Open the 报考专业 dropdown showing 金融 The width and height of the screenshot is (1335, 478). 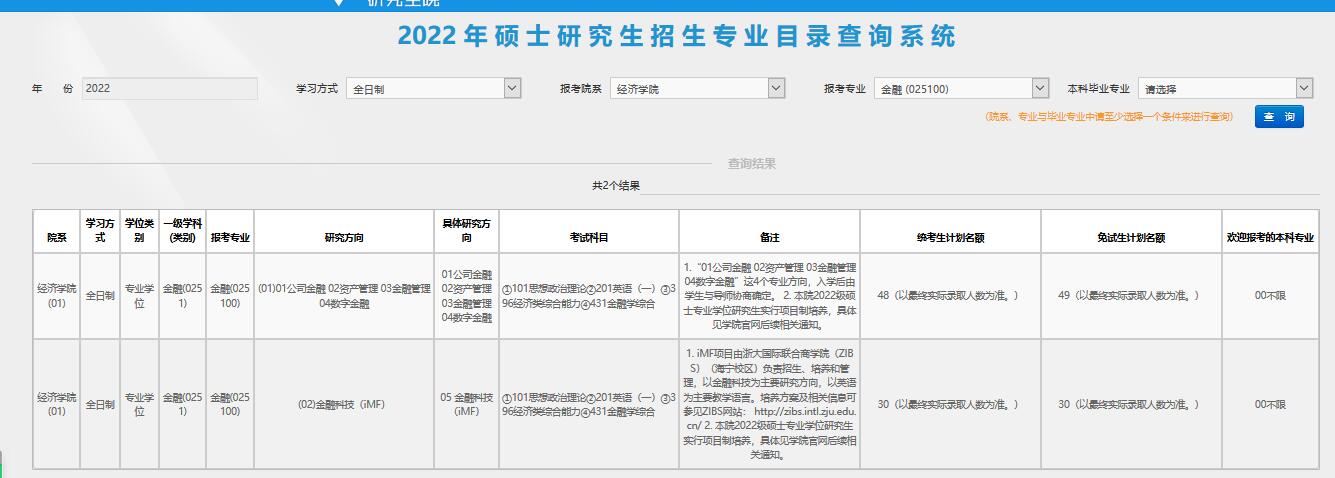point(960,89)
